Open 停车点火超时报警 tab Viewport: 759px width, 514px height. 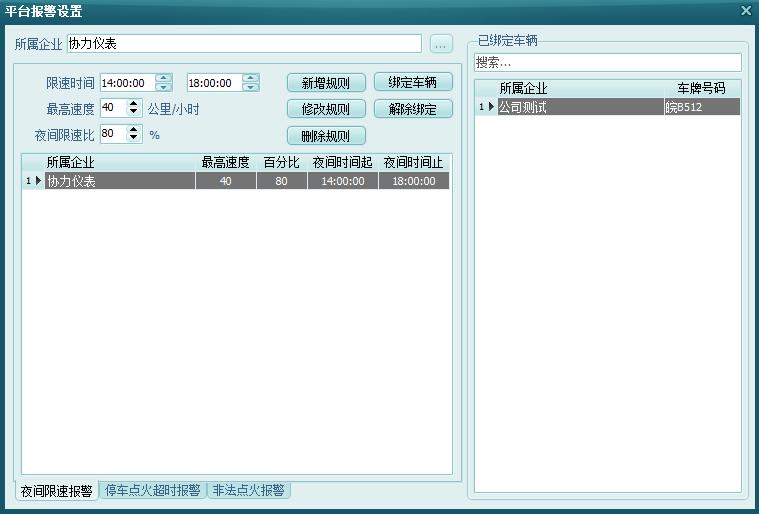pyautogui.click(x=152, y=491)
